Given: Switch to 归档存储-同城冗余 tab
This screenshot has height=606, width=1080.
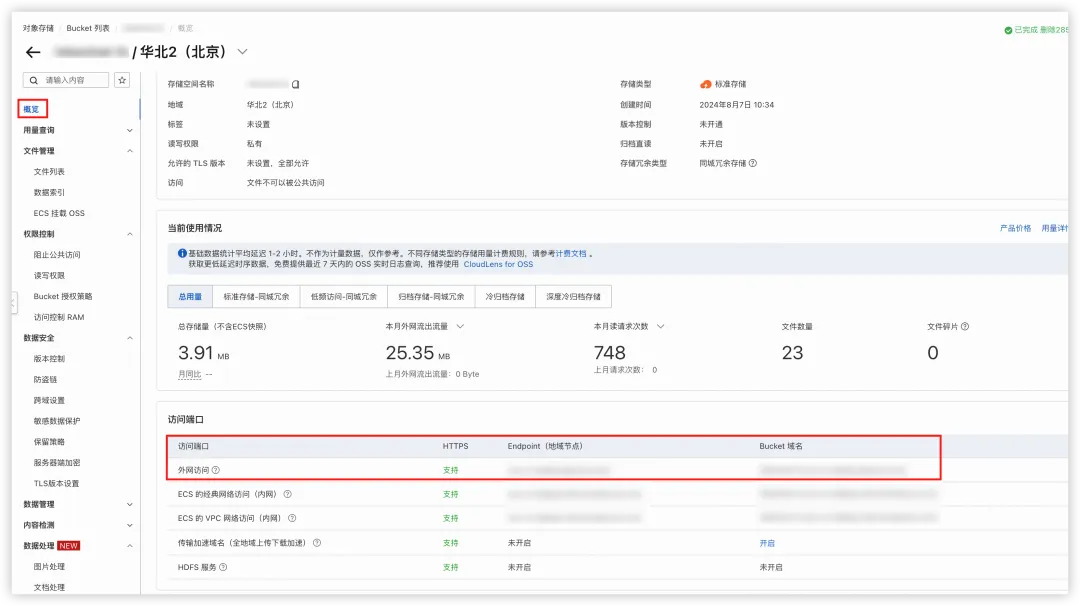Looking at the screenshot, I should 431,297.
